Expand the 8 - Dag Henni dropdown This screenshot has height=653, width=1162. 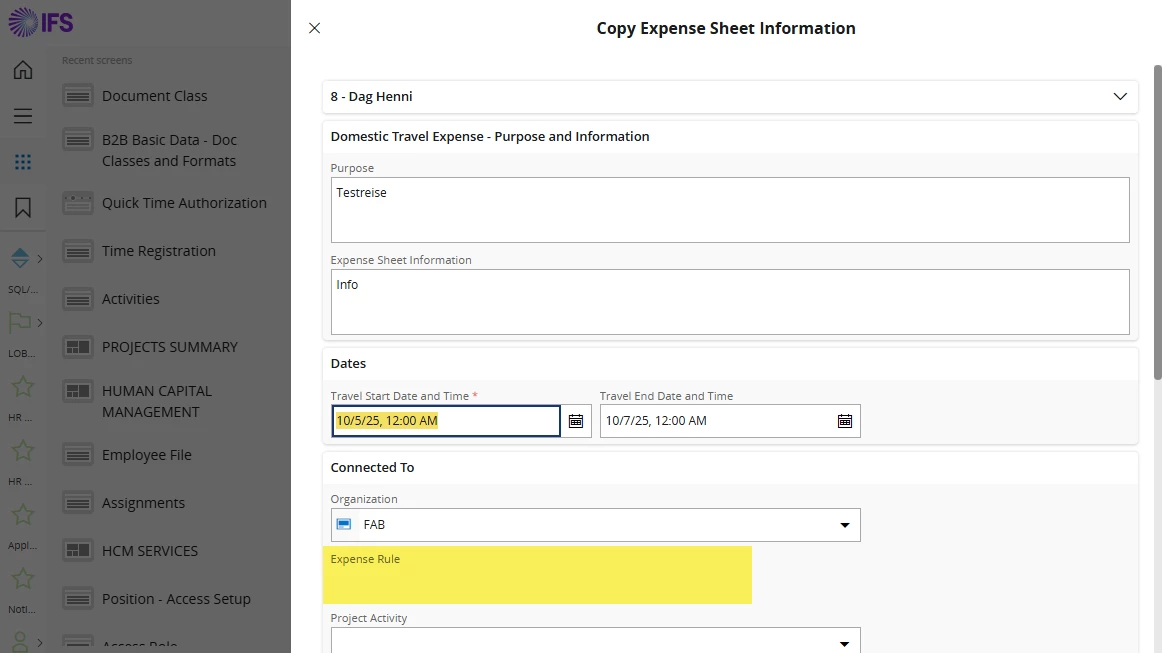pos(1120,97)
